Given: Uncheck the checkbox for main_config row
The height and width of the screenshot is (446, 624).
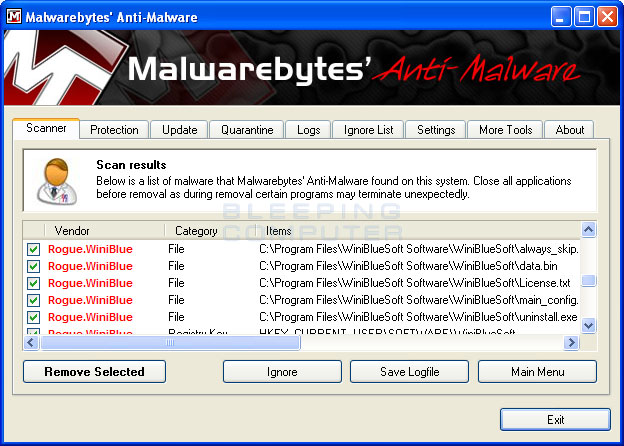Looking at the screenshot, I should pos(33,300).
